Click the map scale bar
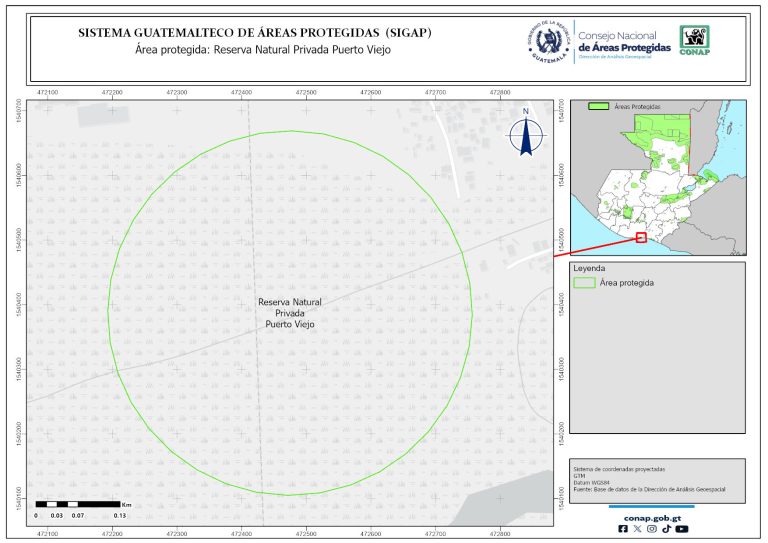 coord(78,504)
